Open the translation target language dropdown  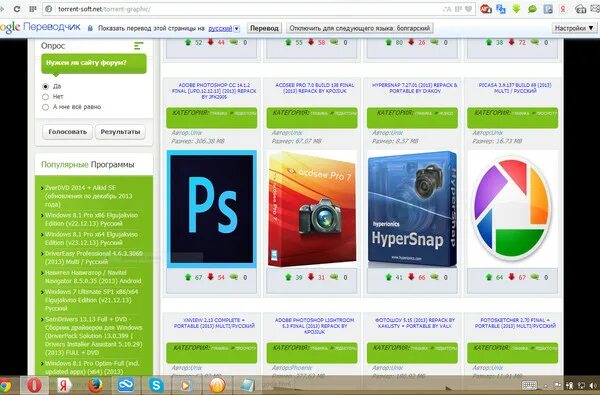click(224, 28)
